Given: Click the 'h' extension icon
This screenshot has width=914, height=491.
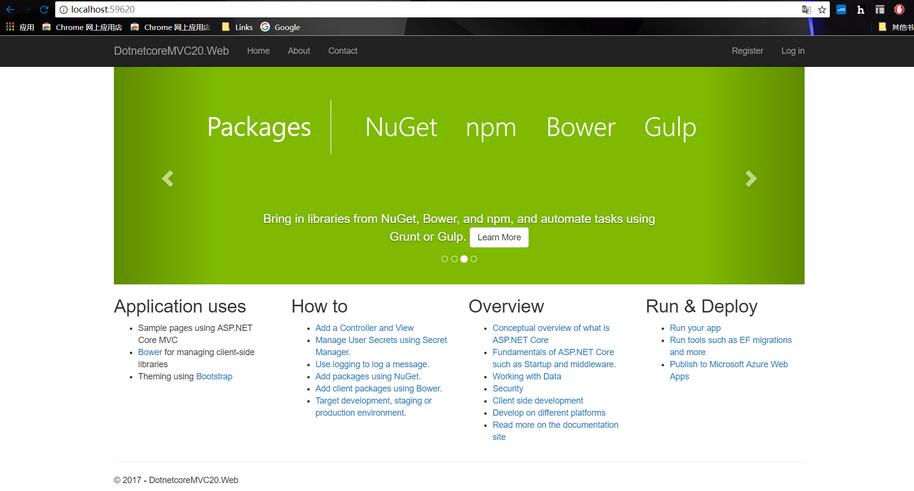Looking at the screenshot, I should coord(860,9).
